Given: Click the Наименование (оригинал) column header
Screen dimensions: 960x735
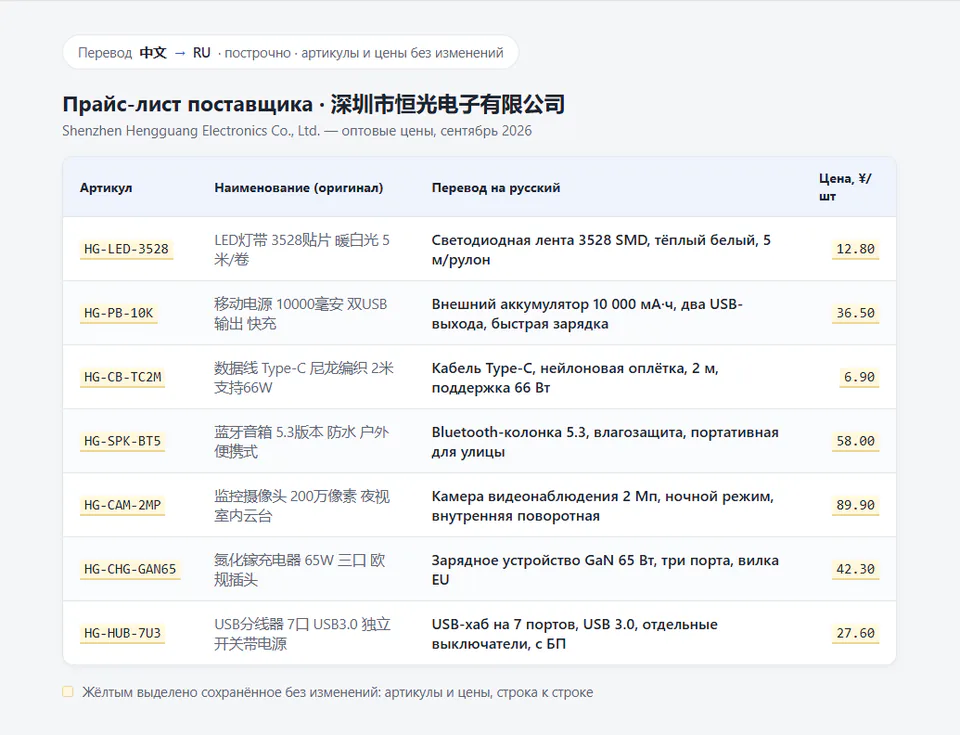Looking at the screenshot, I should pos(299,187).
